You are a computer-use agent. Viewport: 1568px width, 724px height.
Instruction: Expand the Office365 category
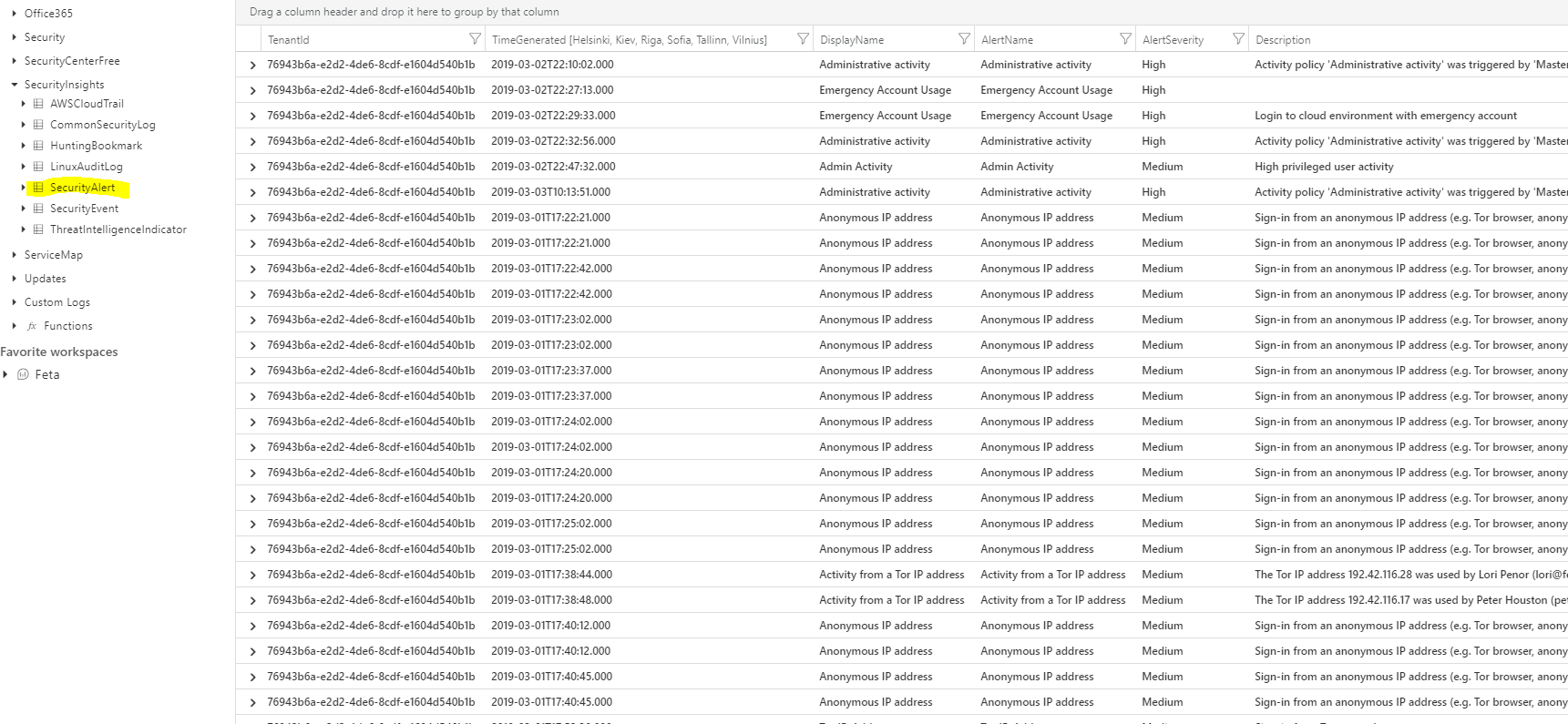tap(15, 14)
